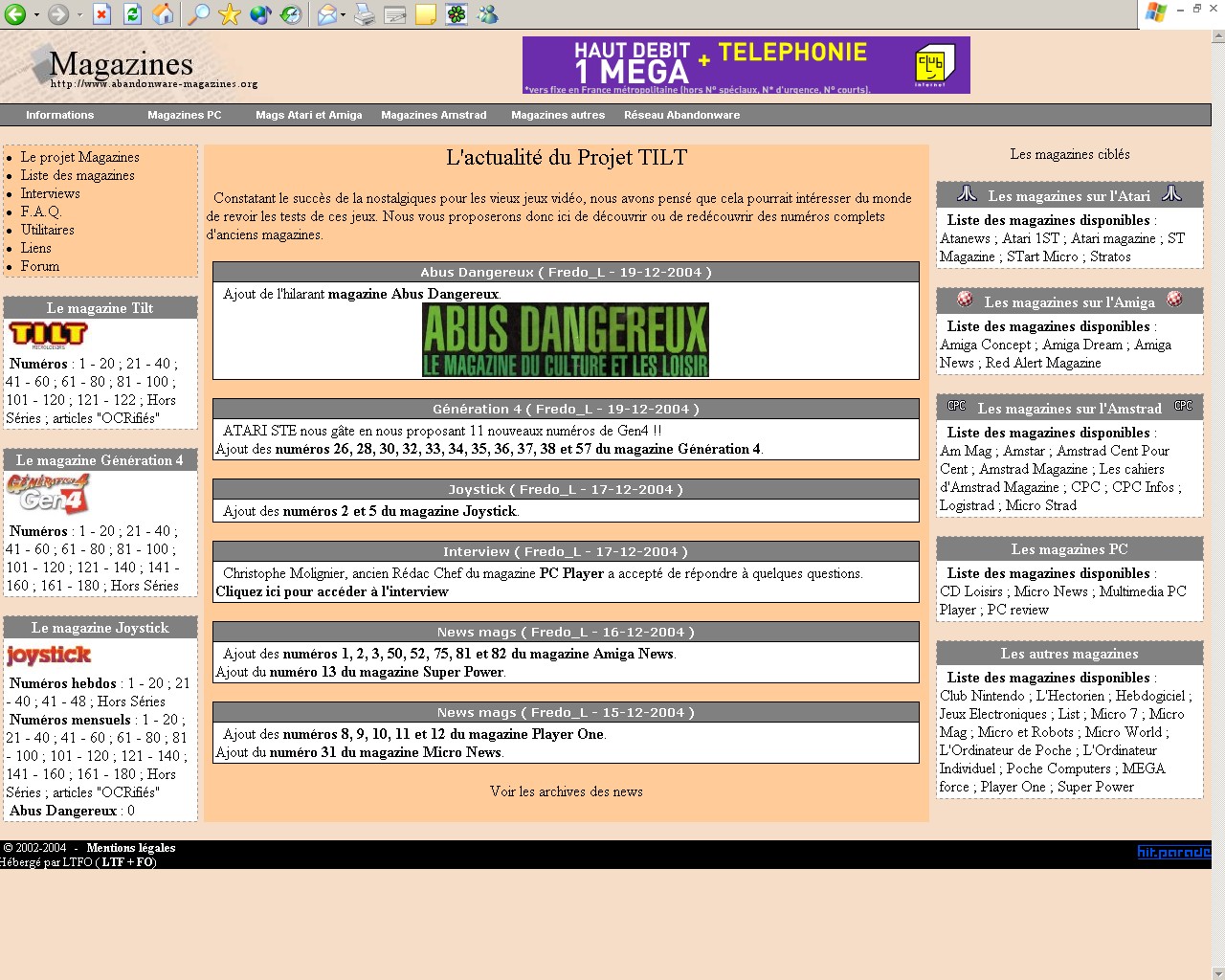Open the Mail envelope toolbar icon
1225x980 pixels.
(327, 14)
